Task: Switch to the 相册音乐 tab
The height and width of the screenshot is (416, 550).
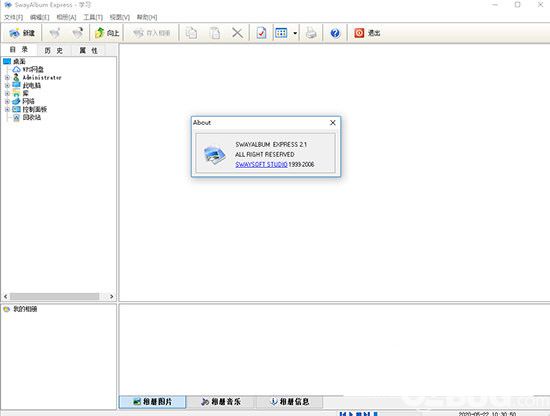Action: (x=221, y=402)
